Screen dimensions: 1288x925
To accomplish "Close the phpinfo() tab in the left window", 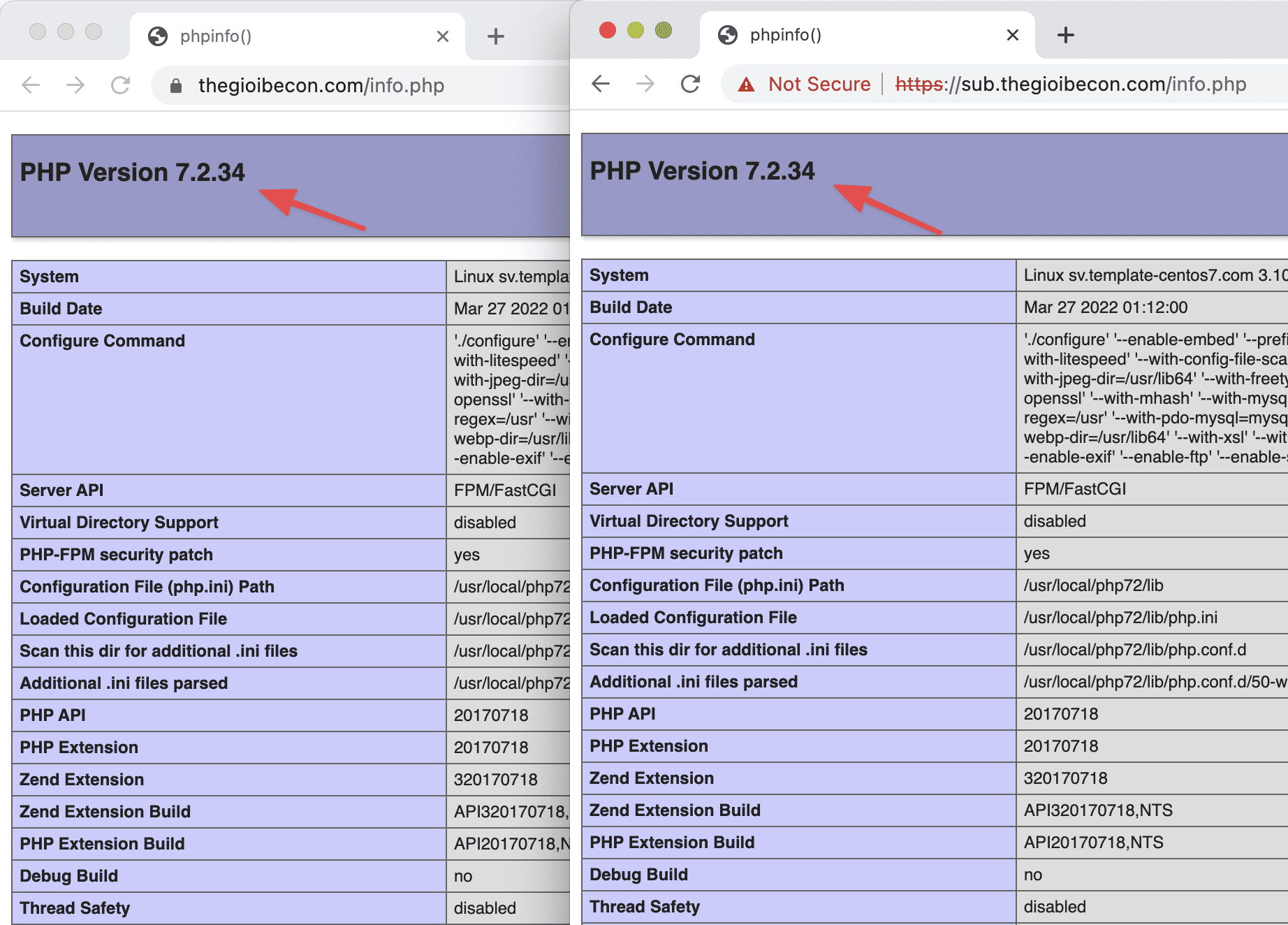I will [442, 36].
